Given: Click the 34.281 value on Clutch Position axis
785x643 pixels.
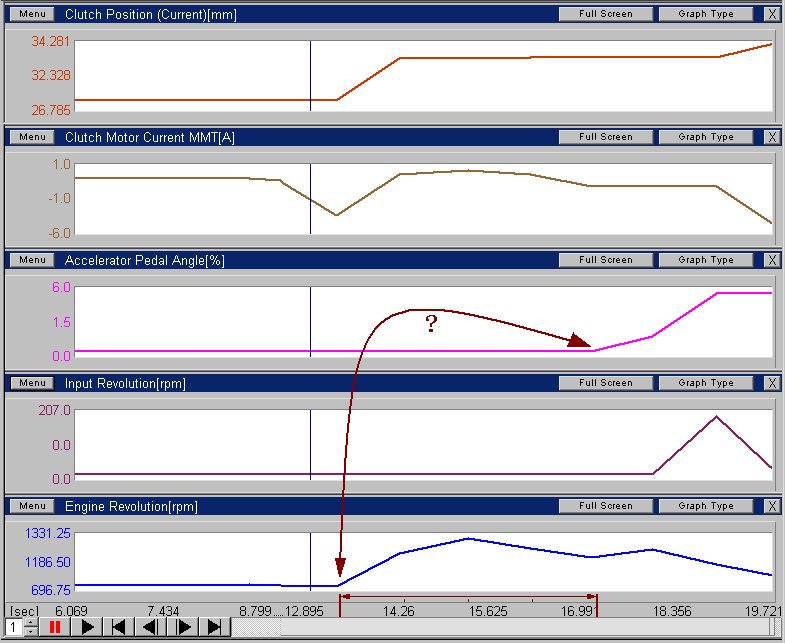Looking at the screenshot, I should pos(51,42).
